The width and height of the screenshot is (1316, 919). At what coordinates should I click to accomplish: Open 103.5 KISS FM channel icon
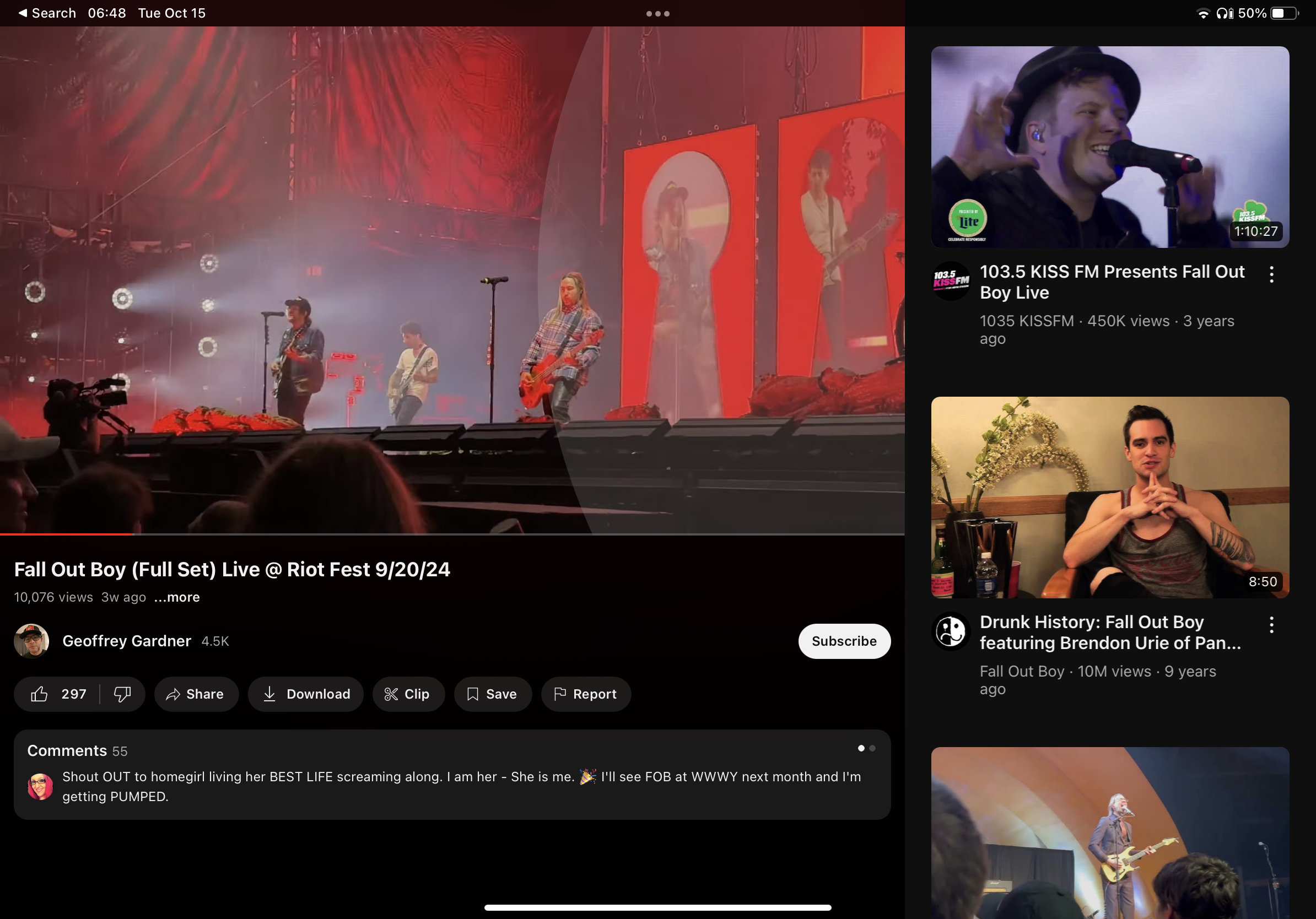point(951,281)
